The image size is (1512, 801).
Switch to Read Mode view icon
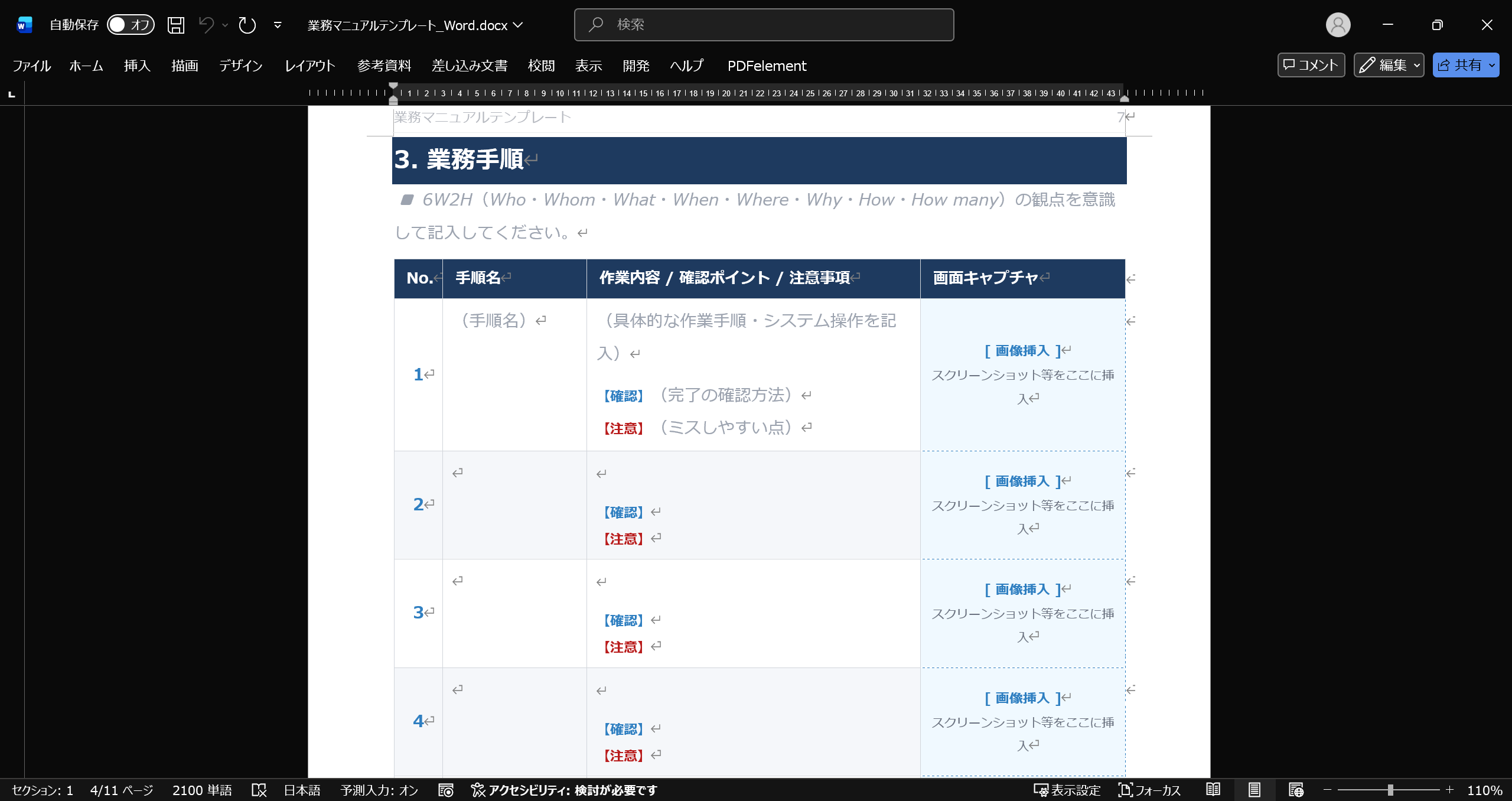pos(1213,790)
